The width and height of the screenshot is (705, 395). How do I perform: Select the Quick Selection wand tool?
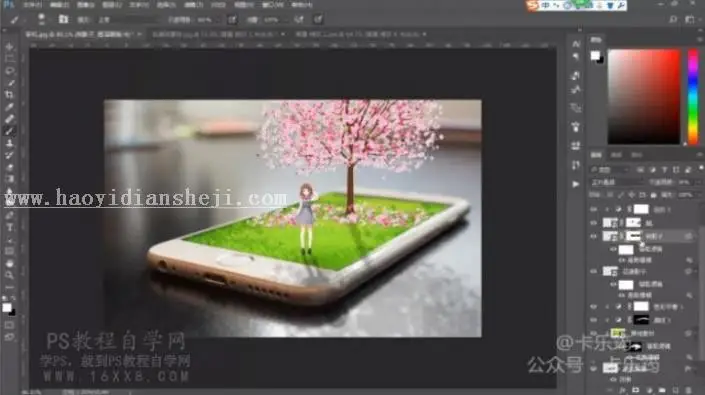pos(9,83)
